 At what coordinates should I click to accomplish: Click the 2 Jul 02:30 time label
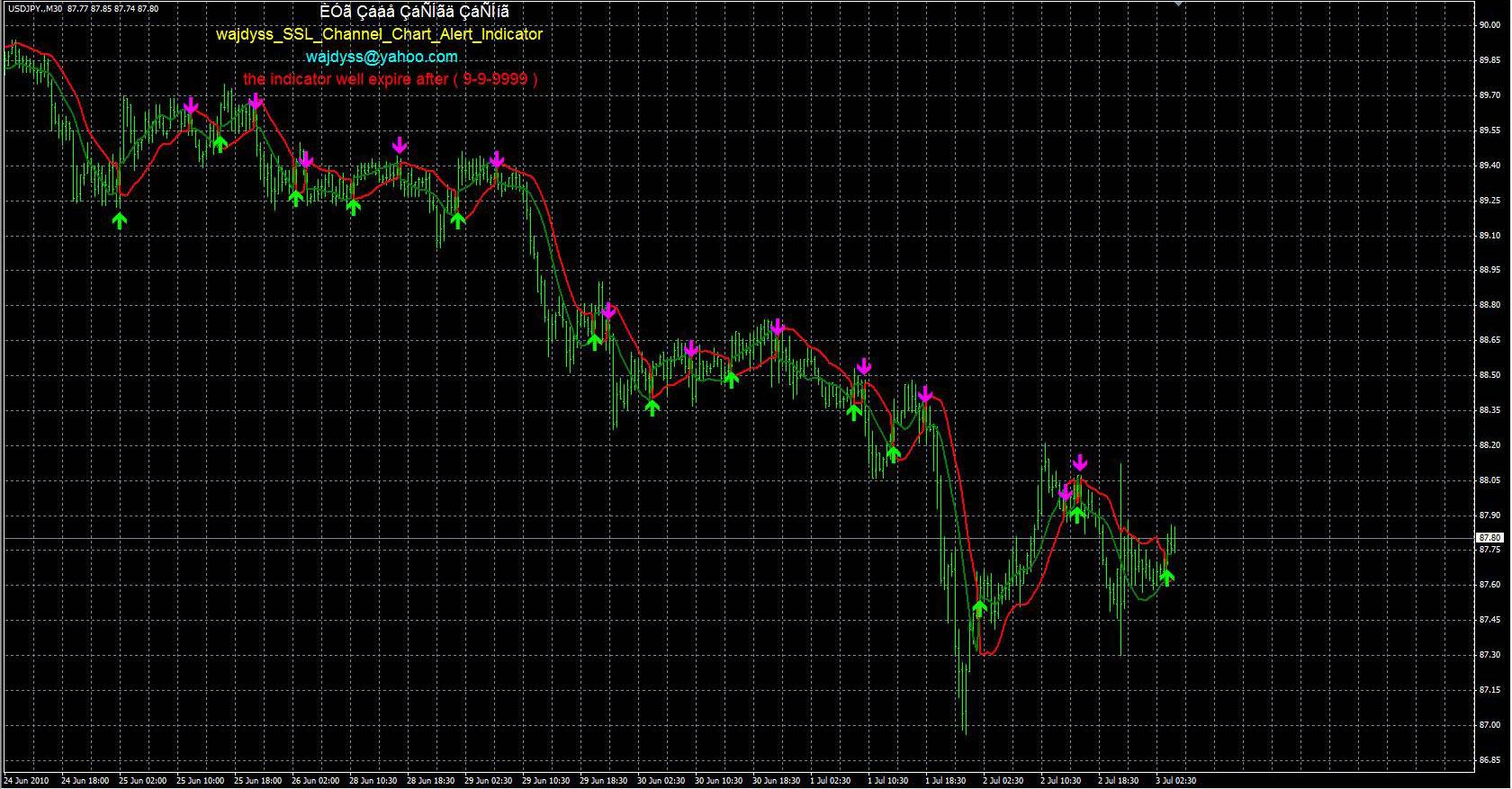point(1003,781)
